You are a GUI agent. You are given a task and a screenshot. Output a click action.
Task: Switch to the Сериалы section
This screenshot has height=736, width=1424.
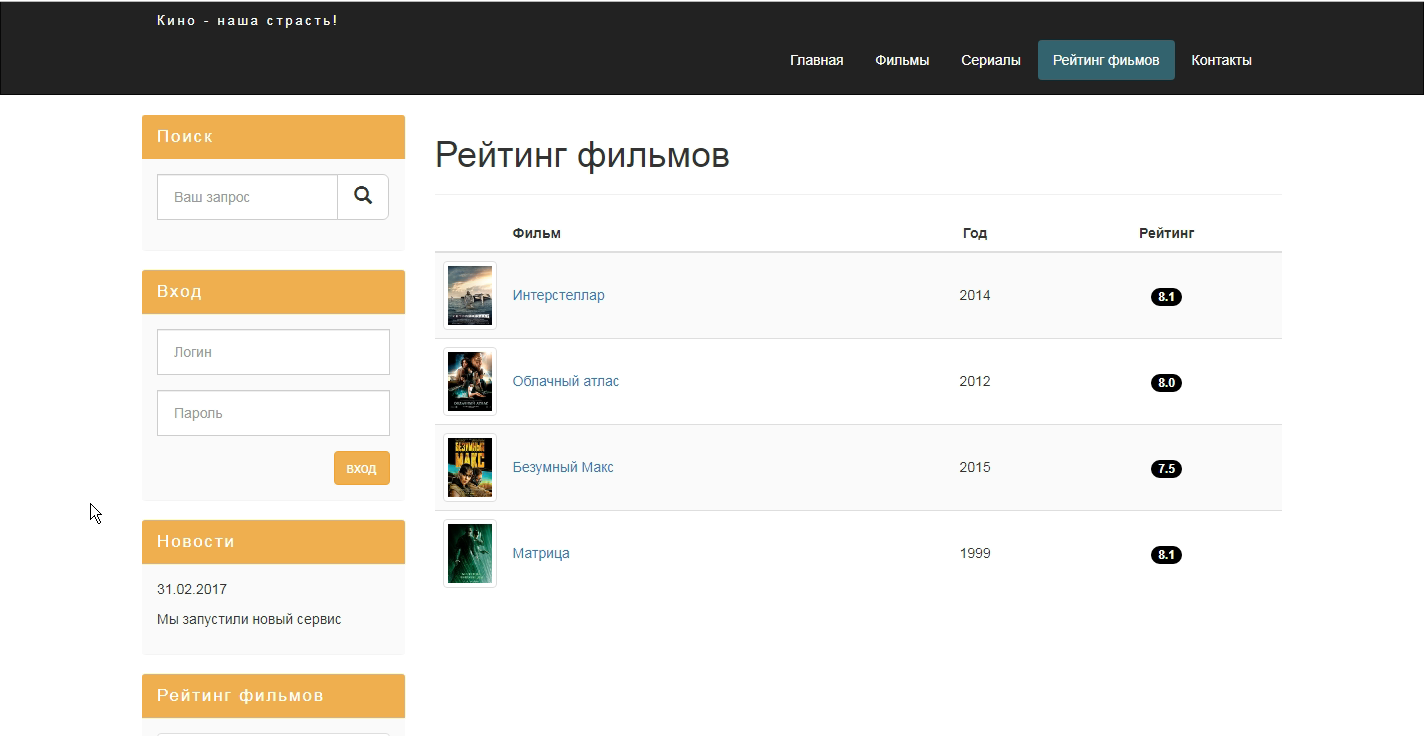click(x=990, y=60)
